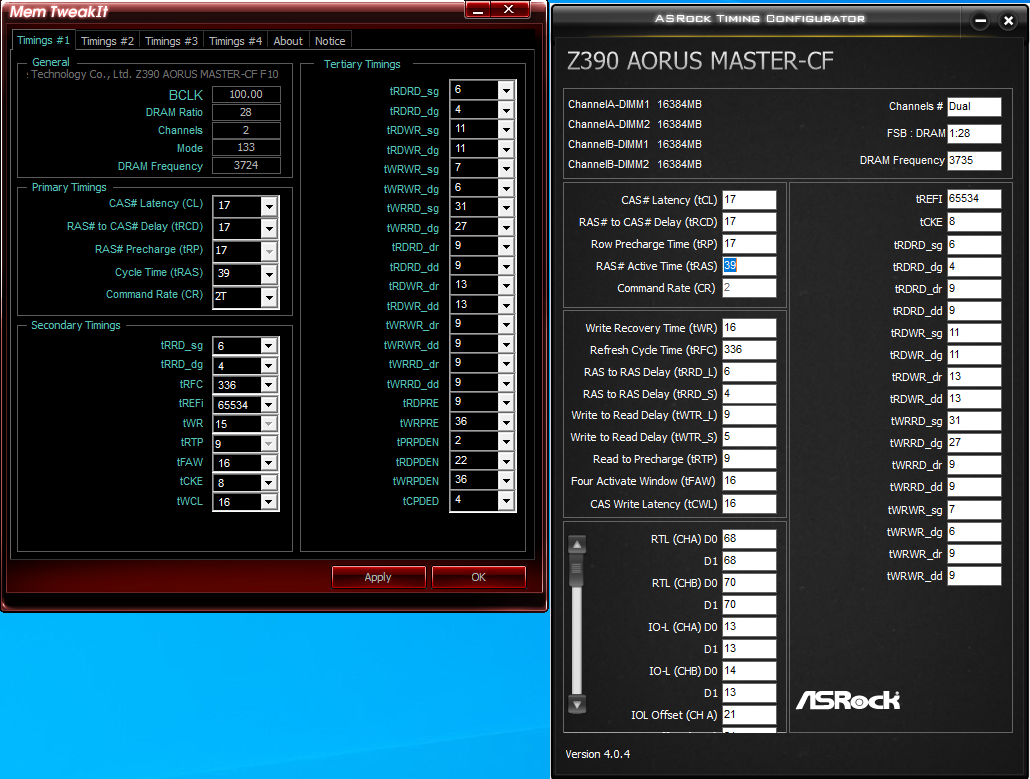
Task: Minimize the Mem TweakIt window
Action: pos(478,9)
